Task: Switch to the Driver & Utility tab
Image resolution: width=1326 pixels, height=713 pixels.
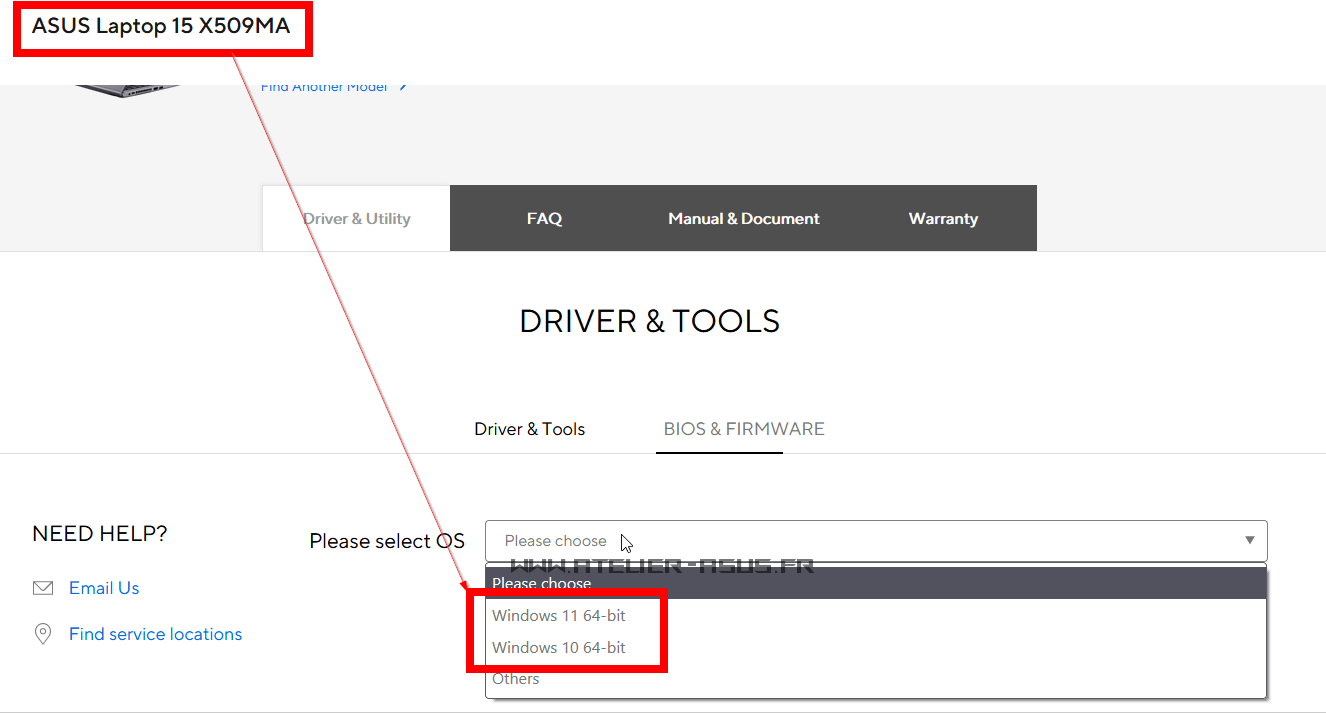Action: (x=356, y=219)
